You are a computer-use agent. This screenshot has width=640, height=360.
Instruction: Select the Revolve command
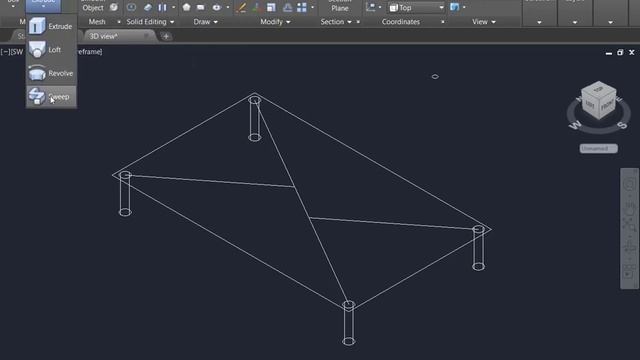pyautogui.click(x=51, y=73)
